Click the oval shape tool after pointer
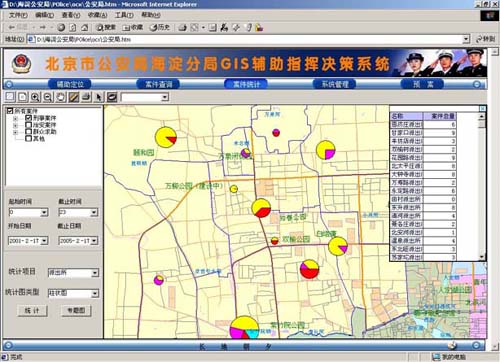Viewport: 500px width, 362px height. (112, 97)
